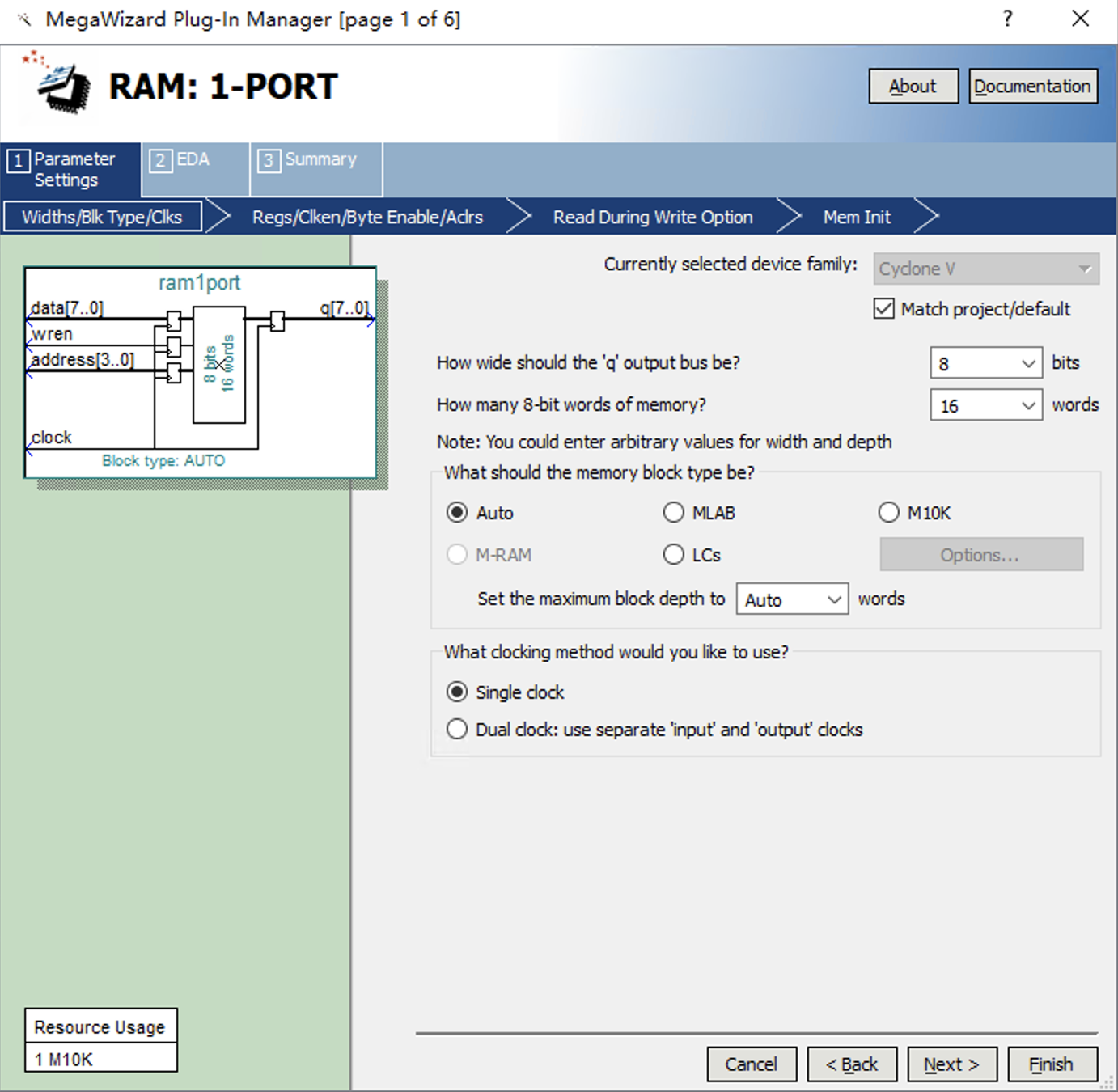This screenshot has width=1118, height=1092.
Task: Open the device family Cyclone V dropdown
Action: point(986,269)
